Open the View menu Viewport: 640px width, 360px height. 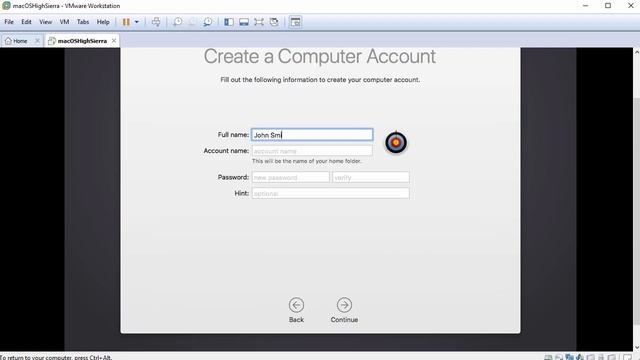click(x=45, y=22)
